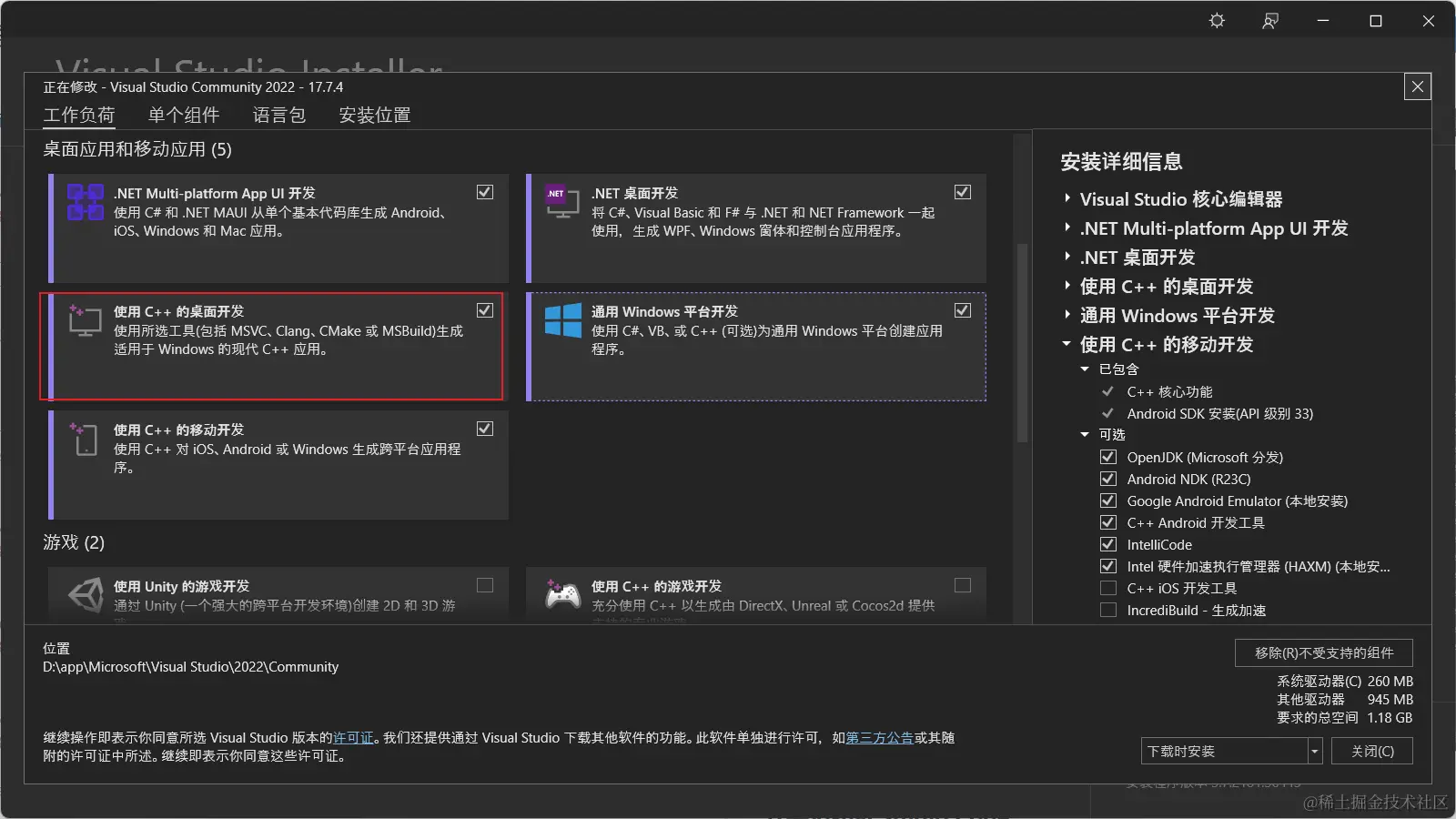1456x819 pixels.
Task: Collapse 使用 C++ 的移动开发 details
Action: tap(1067, 344)
